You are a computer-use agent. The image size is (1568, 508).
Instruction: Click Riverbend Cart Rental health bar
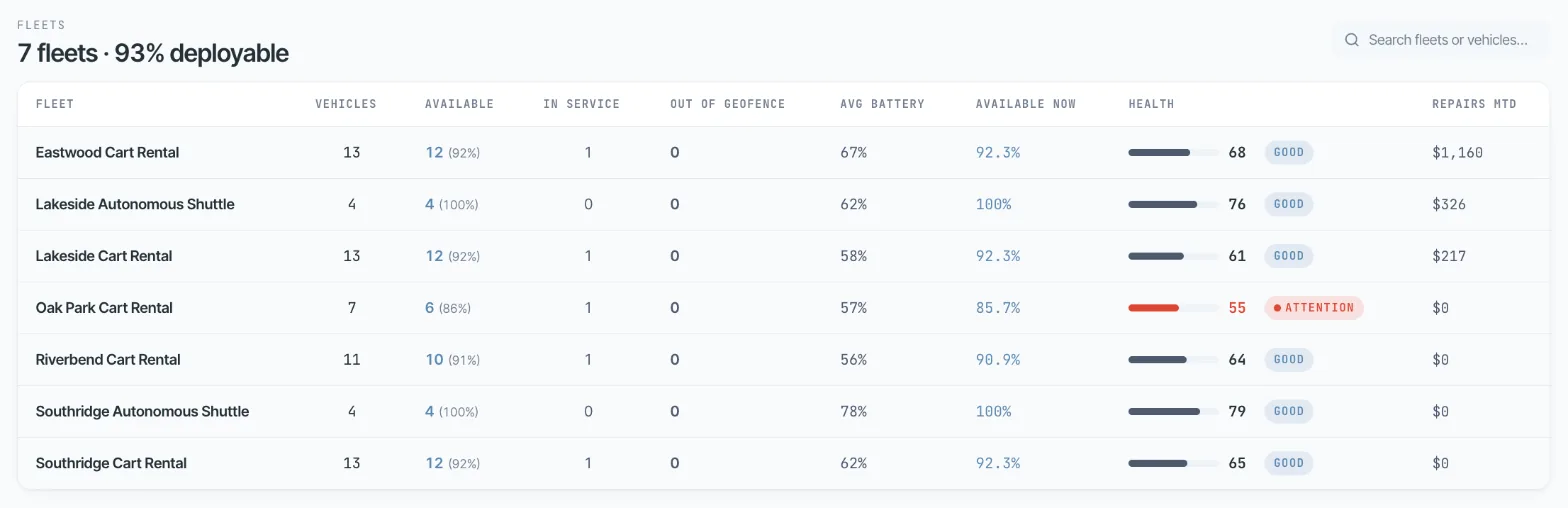click(x=1173, y=360)
